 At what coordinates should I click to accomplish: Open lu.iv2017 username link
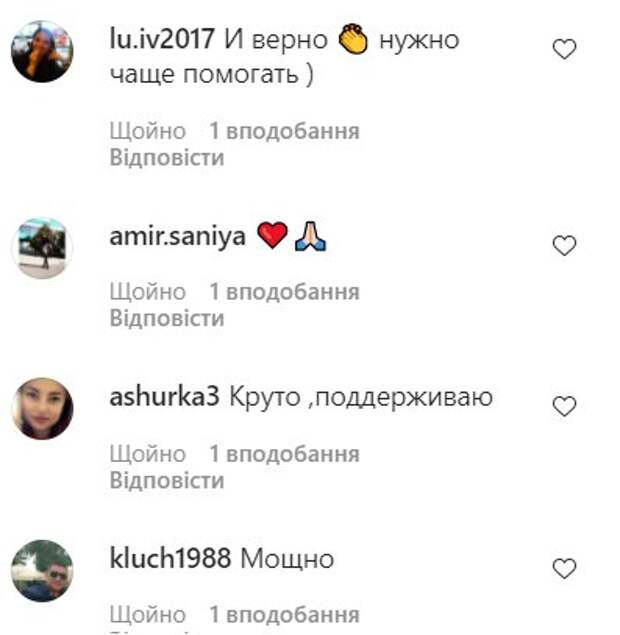click(162, 39)
